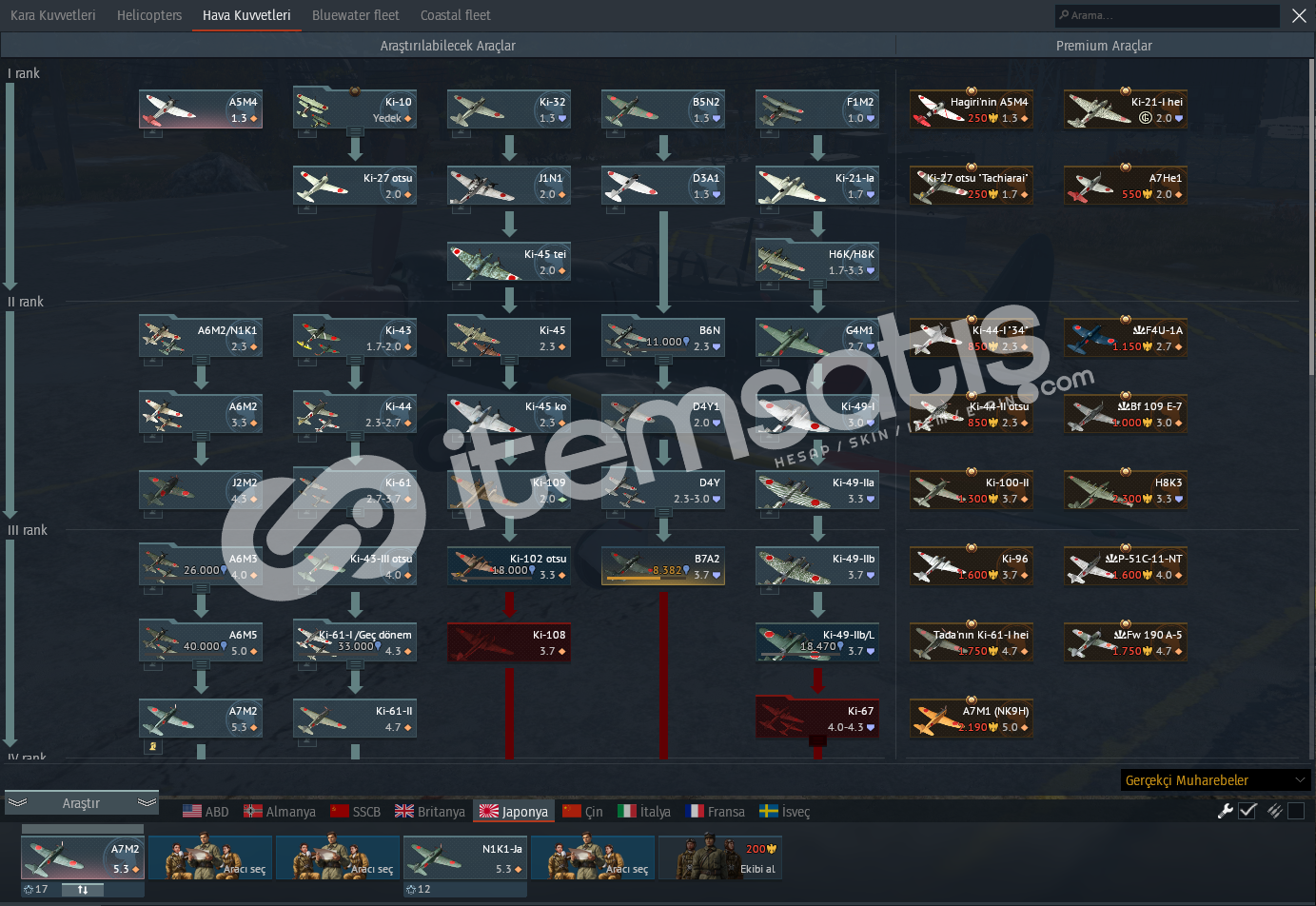1316x906 pixels.
Task: Select the Ki-10 reserve biplane card
Action: point(355,109)
